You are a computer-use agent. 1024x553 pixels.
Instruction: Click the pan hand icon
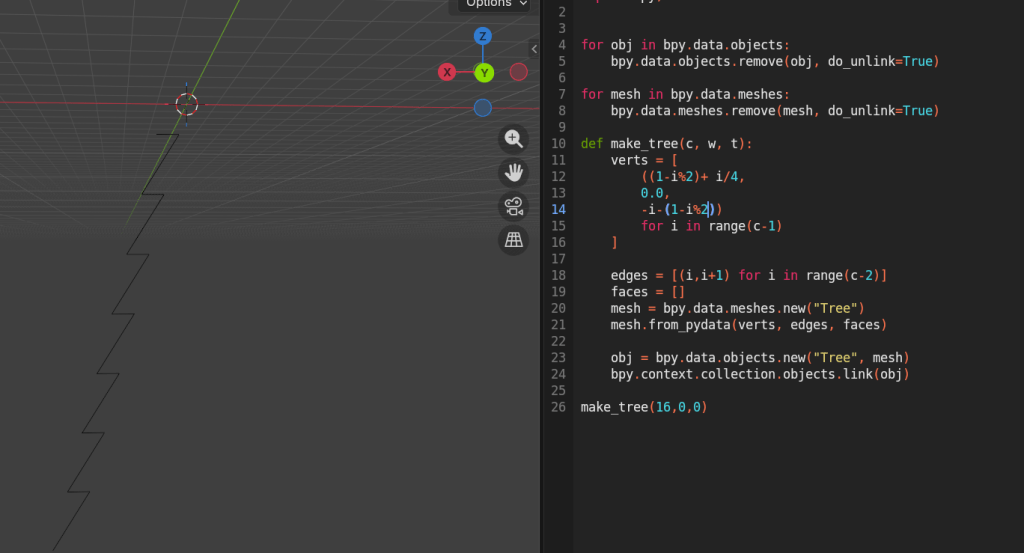pos(514,173)
